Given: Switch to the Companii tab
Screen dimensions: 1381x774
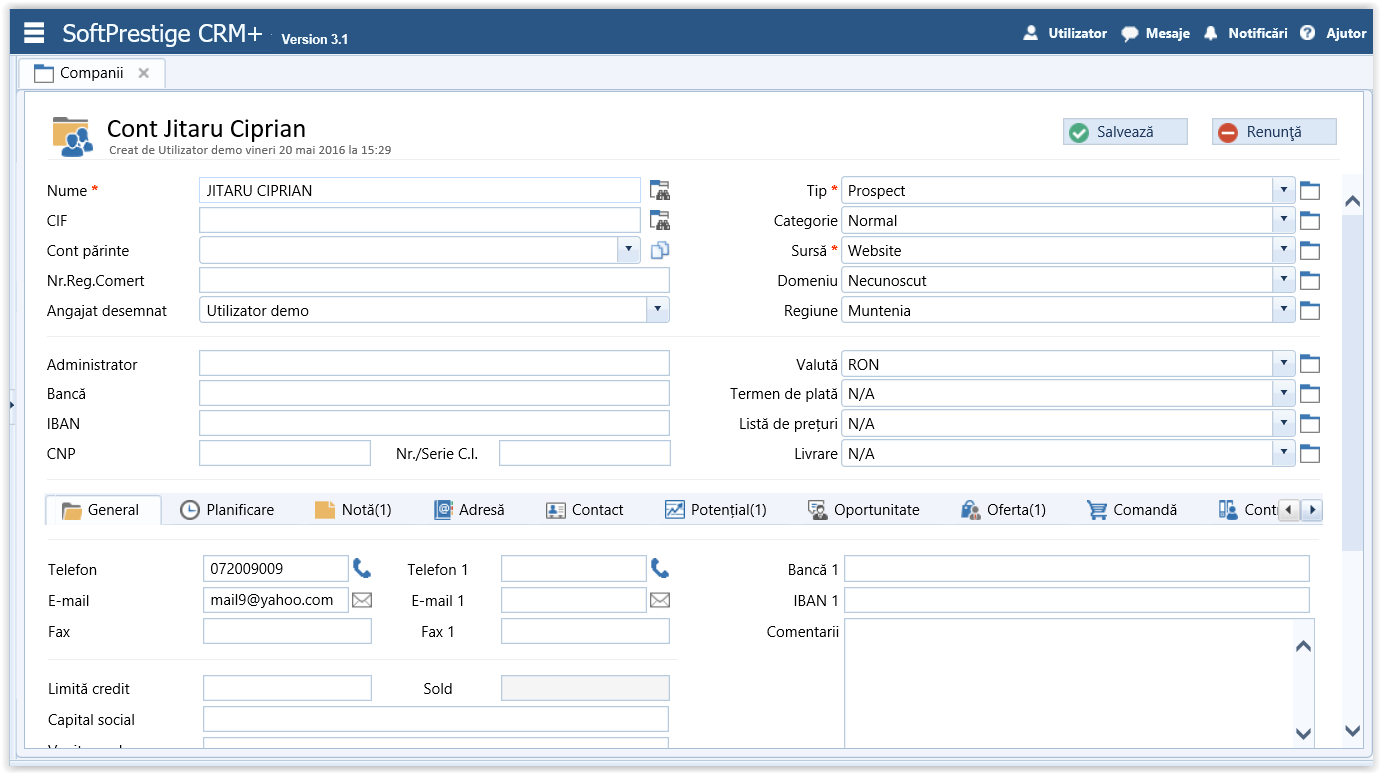Looking at the screenshot, I should click(91, 73).
